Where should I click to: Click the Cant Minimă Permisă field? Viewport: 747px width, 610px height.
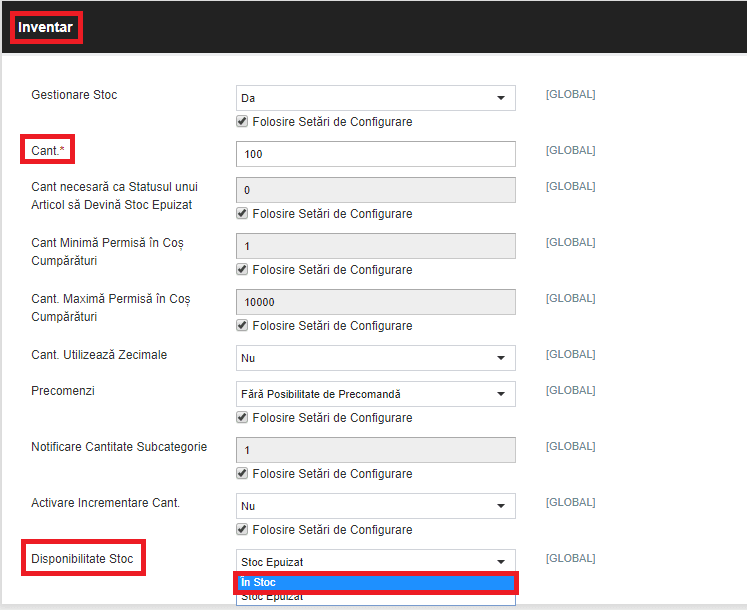tap(375, 246)
